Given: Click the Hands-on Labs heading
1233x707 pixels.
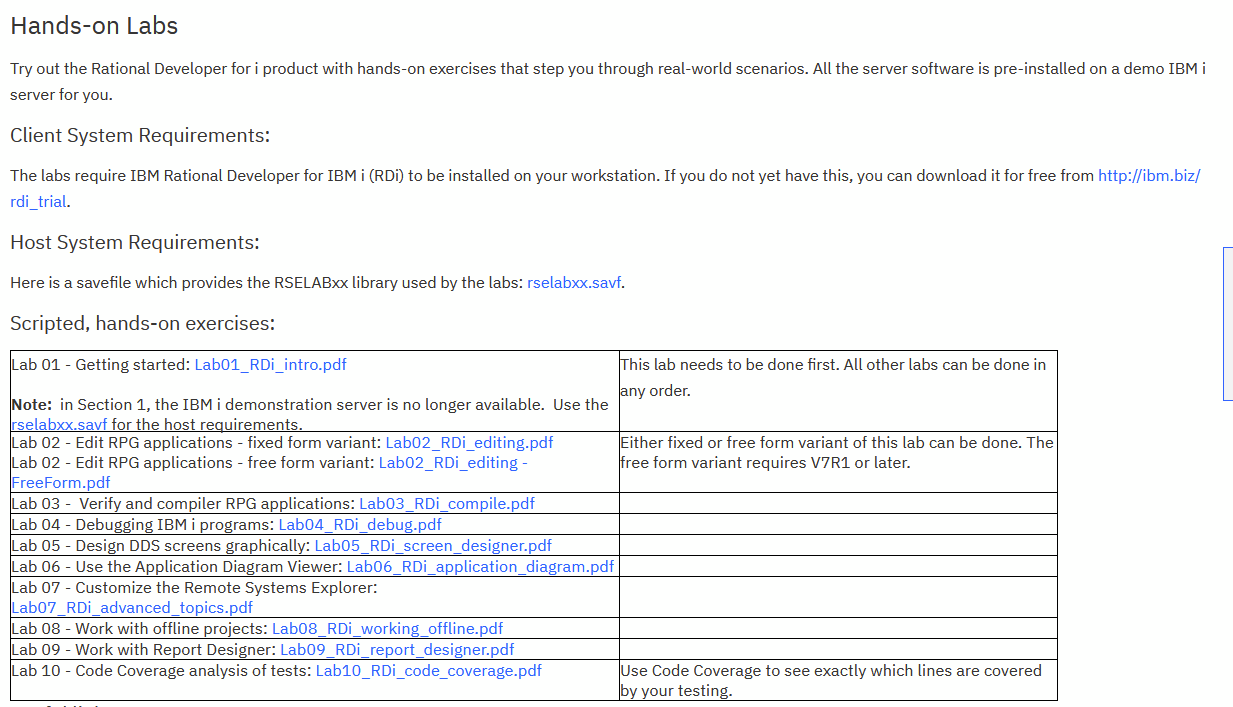Looking at the screenshot, I should coord(94,27).
